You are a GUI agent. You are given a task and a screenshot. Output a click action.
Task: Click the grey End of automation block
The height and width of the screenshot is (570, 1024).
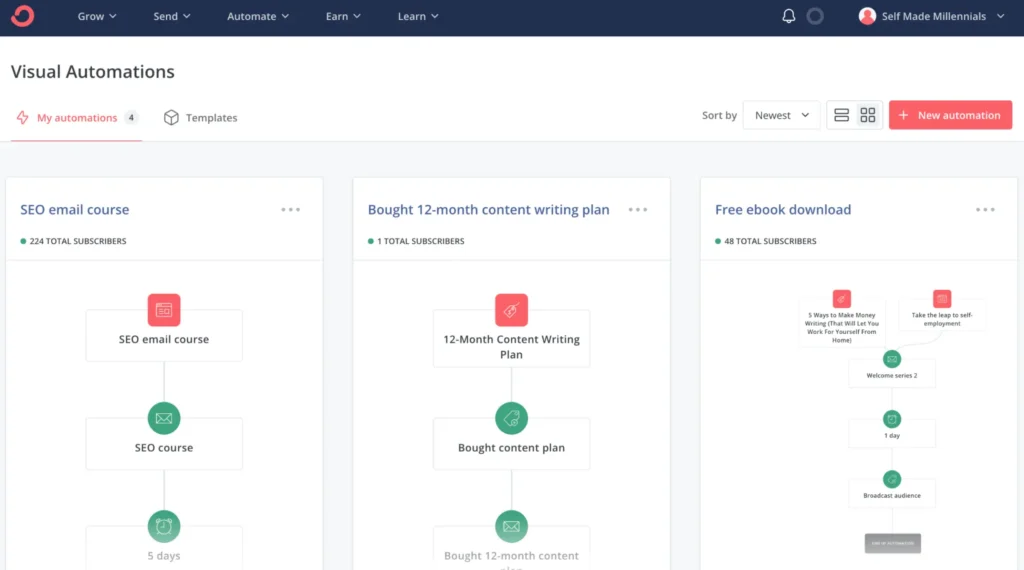click(x=892, y=543)
